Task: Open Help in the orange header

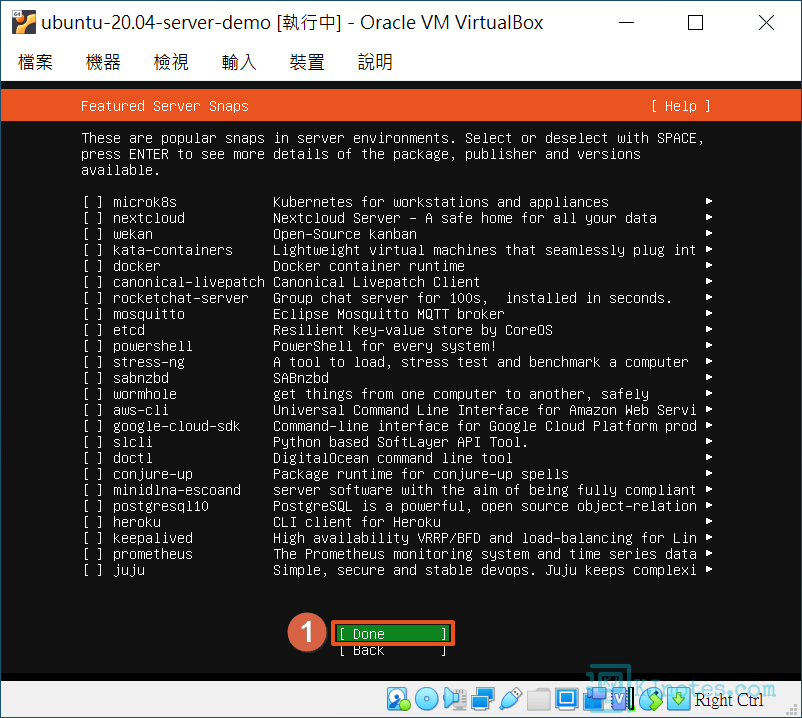Action: pos(681,106)
